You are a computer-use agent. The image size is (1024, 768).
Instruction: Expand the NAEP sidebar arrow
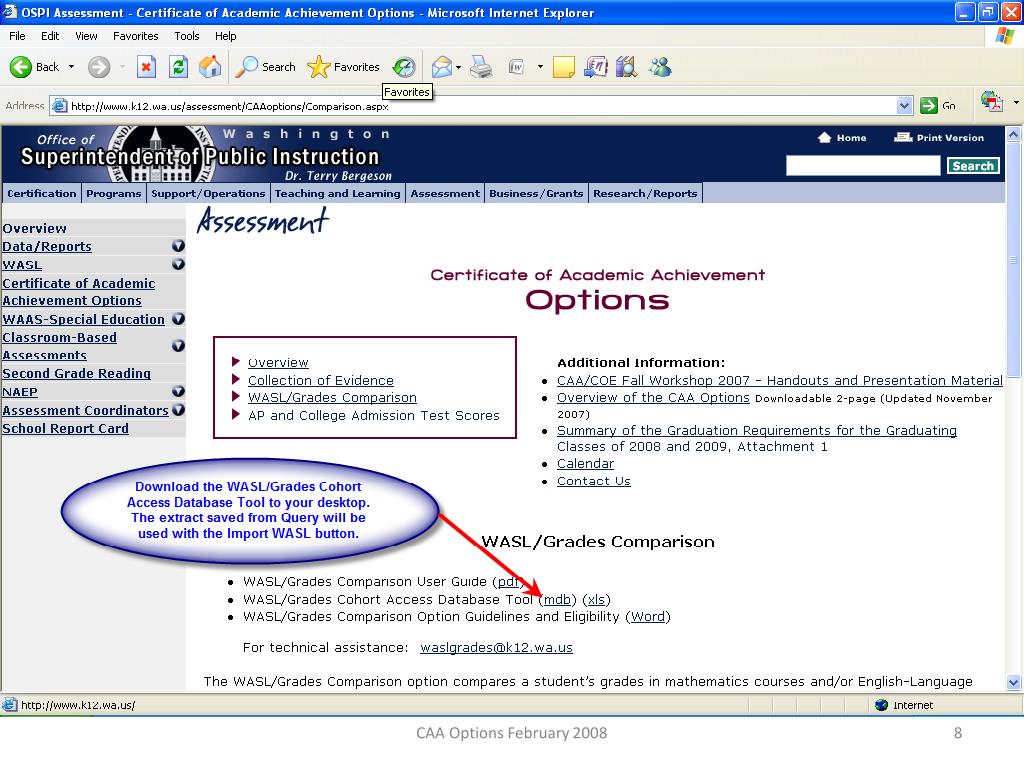pos(178,391)
